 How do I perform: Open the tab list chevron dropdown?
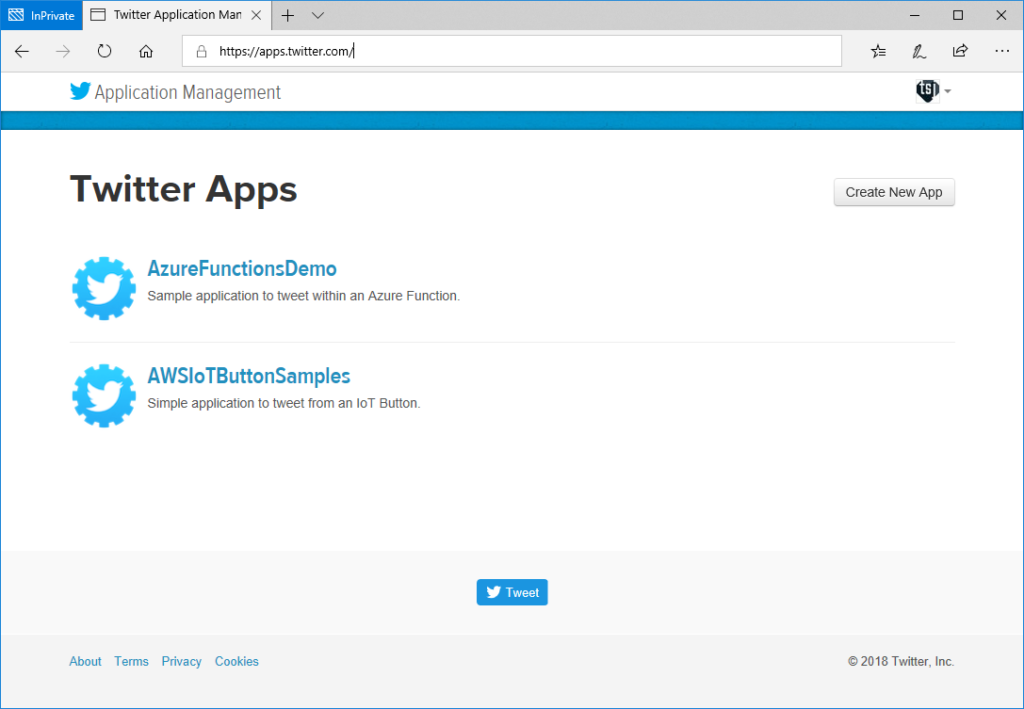[318, 15]
